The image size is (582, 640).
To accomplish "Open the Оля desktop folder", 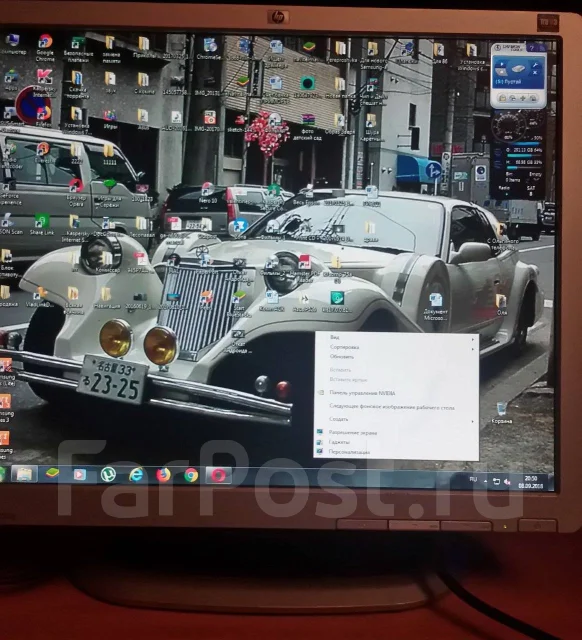I will [502, 305].
